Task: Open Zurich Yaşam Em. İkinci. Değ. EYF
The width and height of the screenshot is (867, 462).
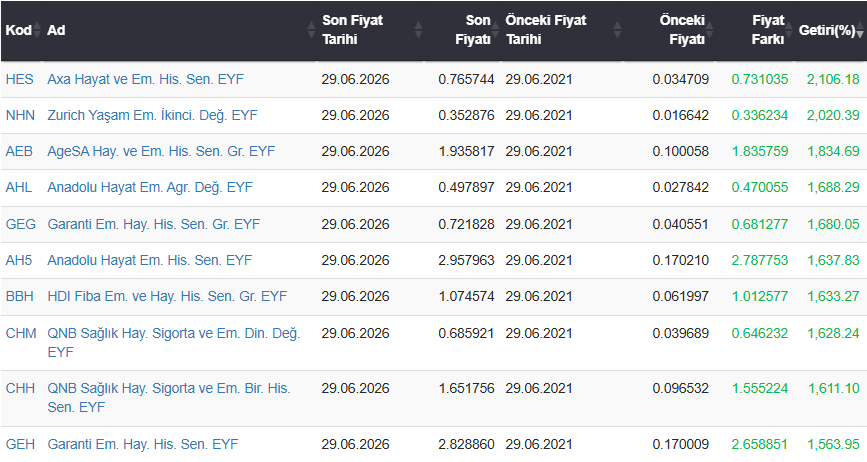Action: pos(153,115)
